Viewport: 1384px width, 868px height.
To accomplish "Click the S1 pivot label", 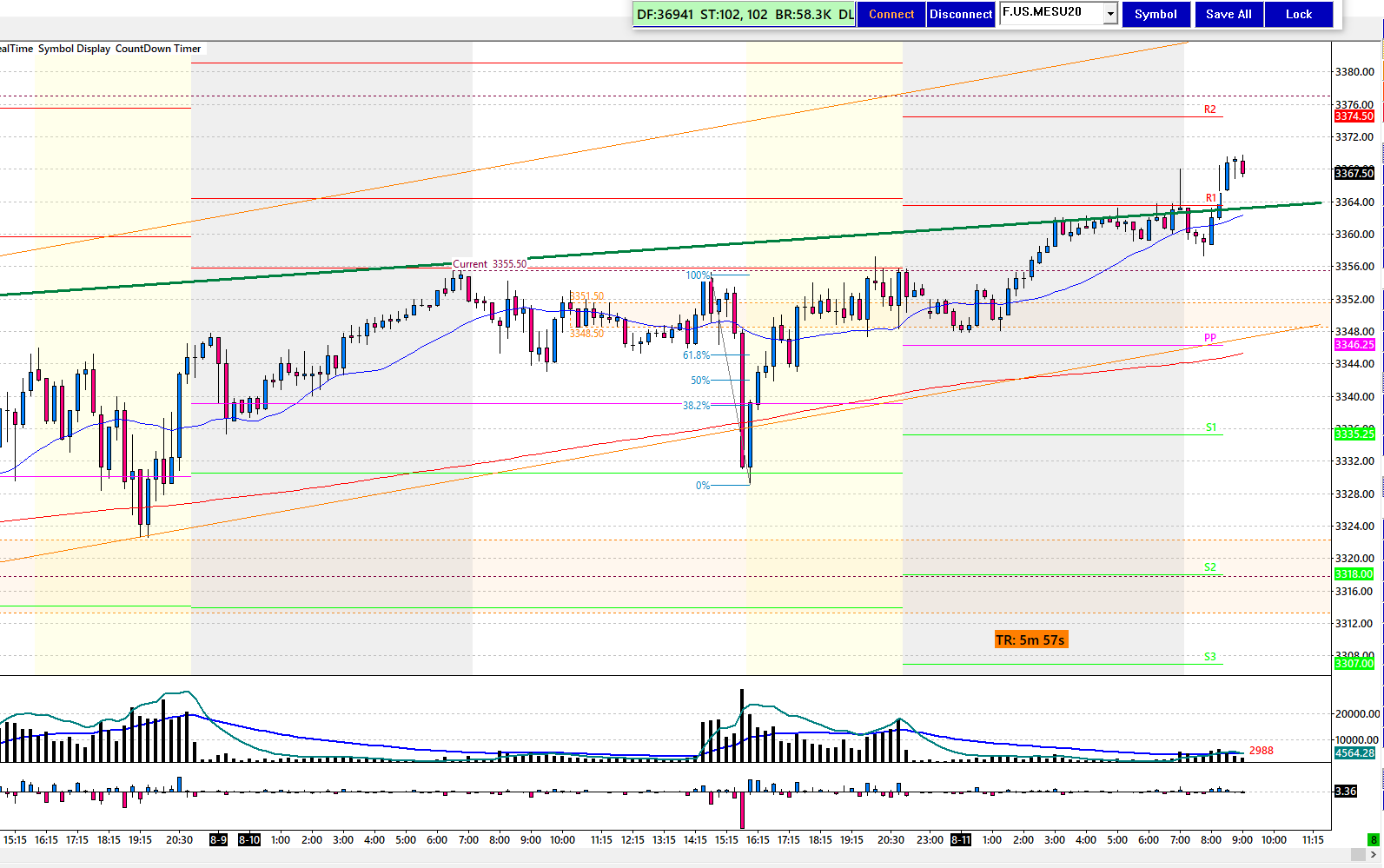I will [1211, 427].
